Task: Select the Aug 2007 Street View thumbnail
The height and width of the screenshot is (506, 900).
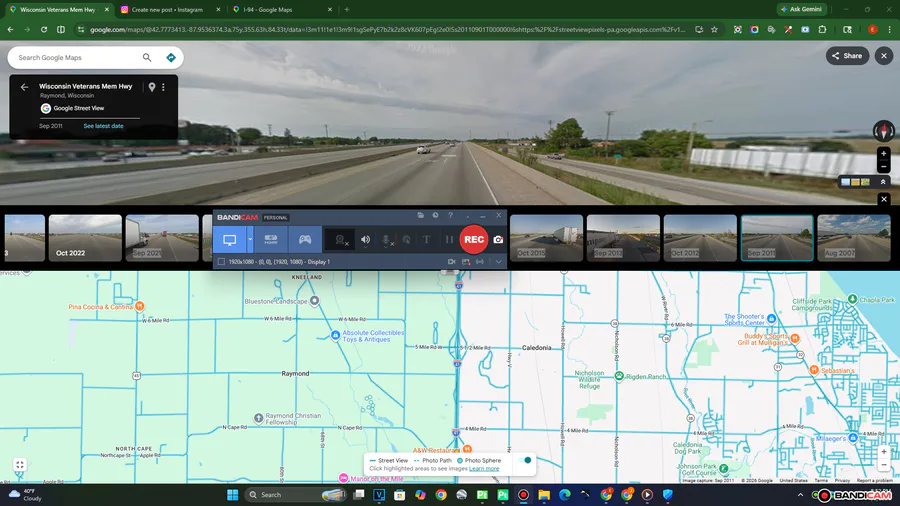Action: click(x=854, y=238)
